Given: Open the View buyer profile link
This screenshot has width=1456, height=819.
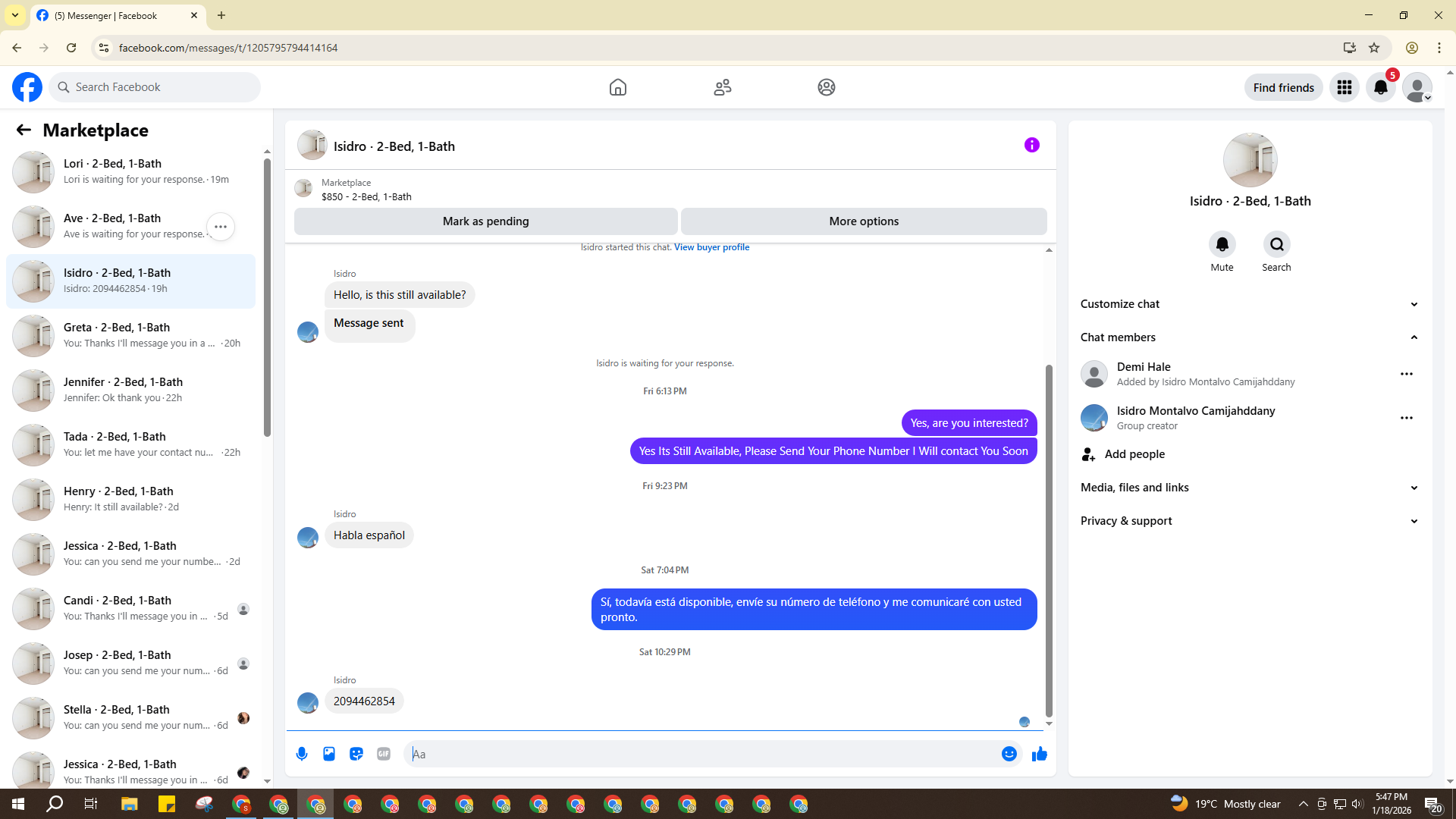Looking at the screenshot, I should coord(711,247).
